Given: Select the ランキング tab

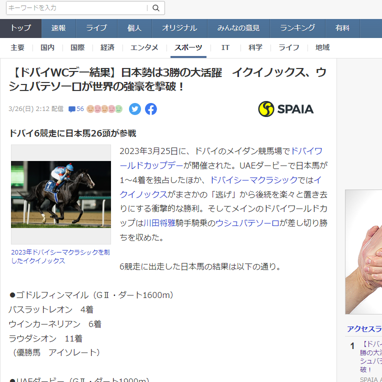Looking at the screenshot, I should (x=298, y=28).
